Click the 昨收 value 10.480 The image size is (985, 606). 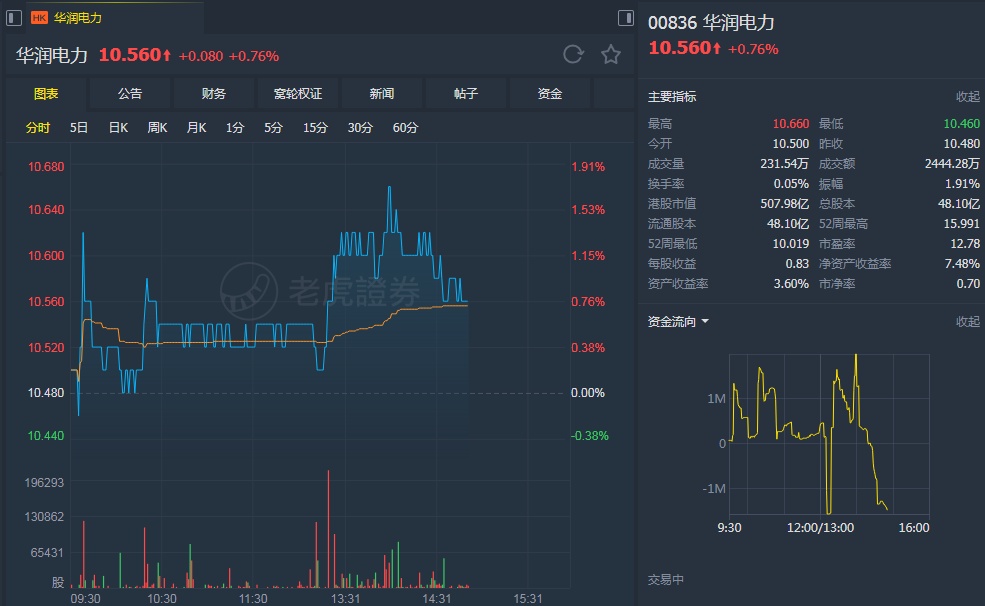point(961,144)
